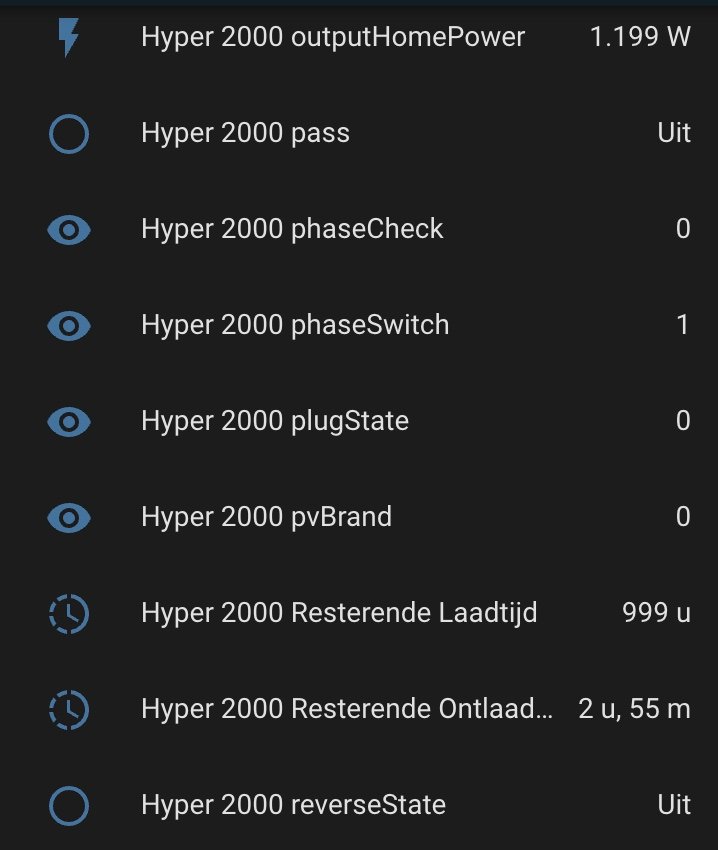
Task: Click the Uit state of pass
Action: click(x=674, y=133)
